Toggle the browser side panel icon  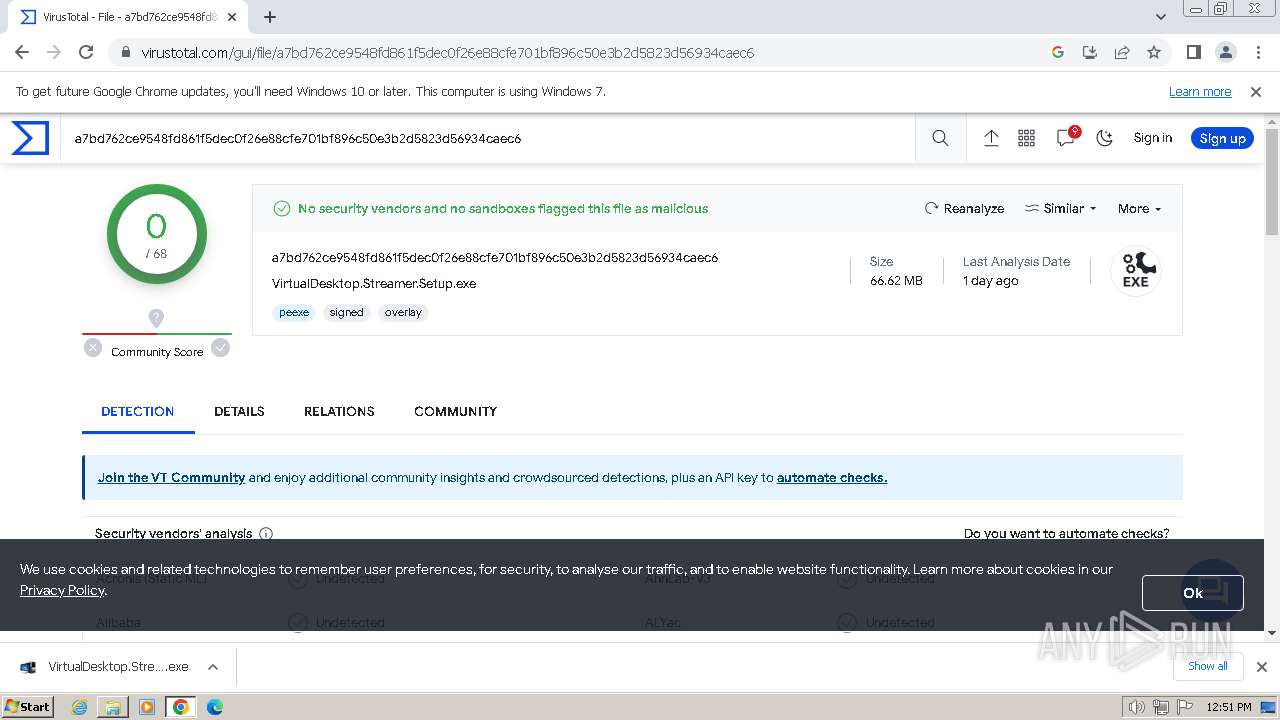point(1193,52)
